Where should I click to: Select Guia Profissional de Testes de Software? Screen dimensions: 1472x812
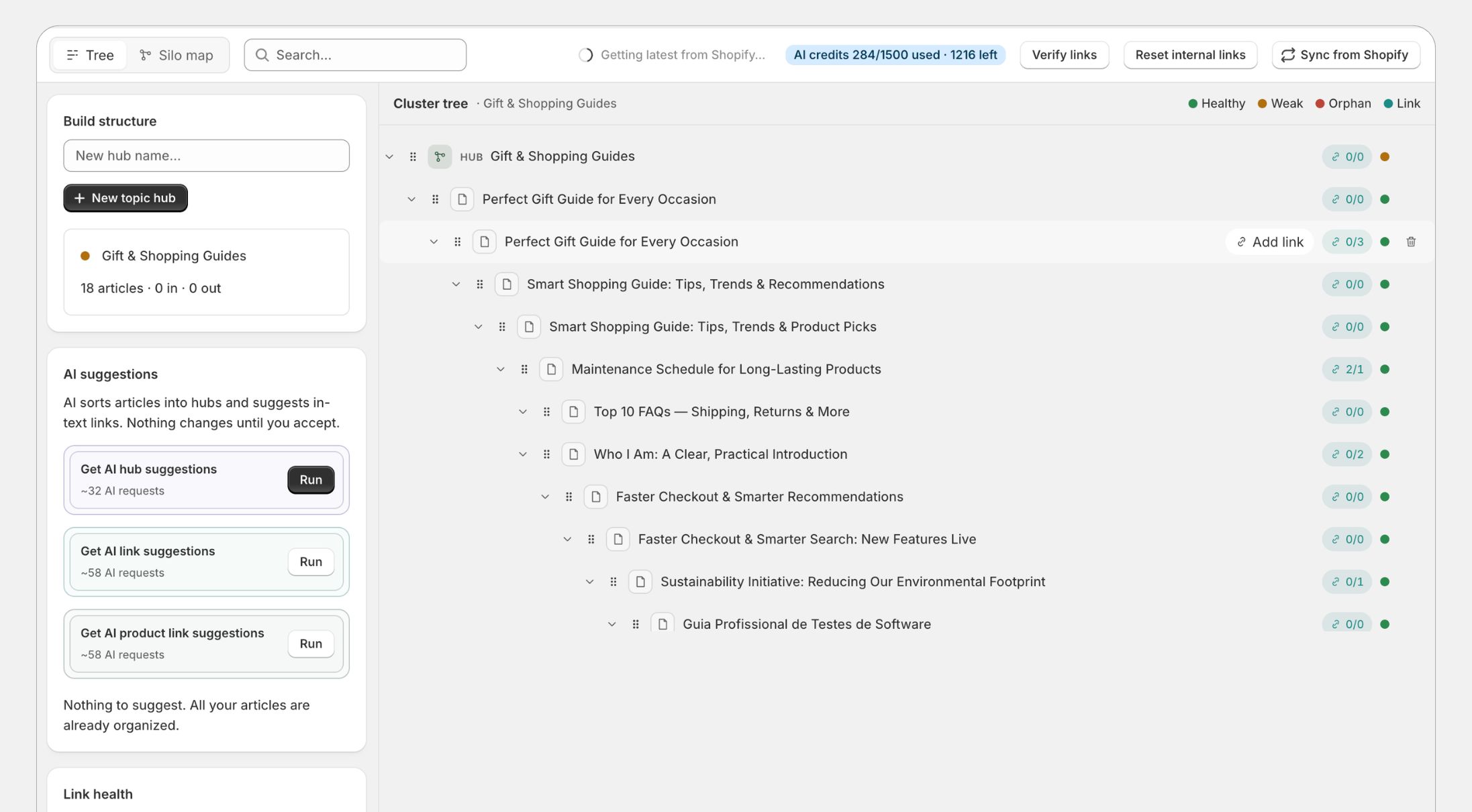807,624
